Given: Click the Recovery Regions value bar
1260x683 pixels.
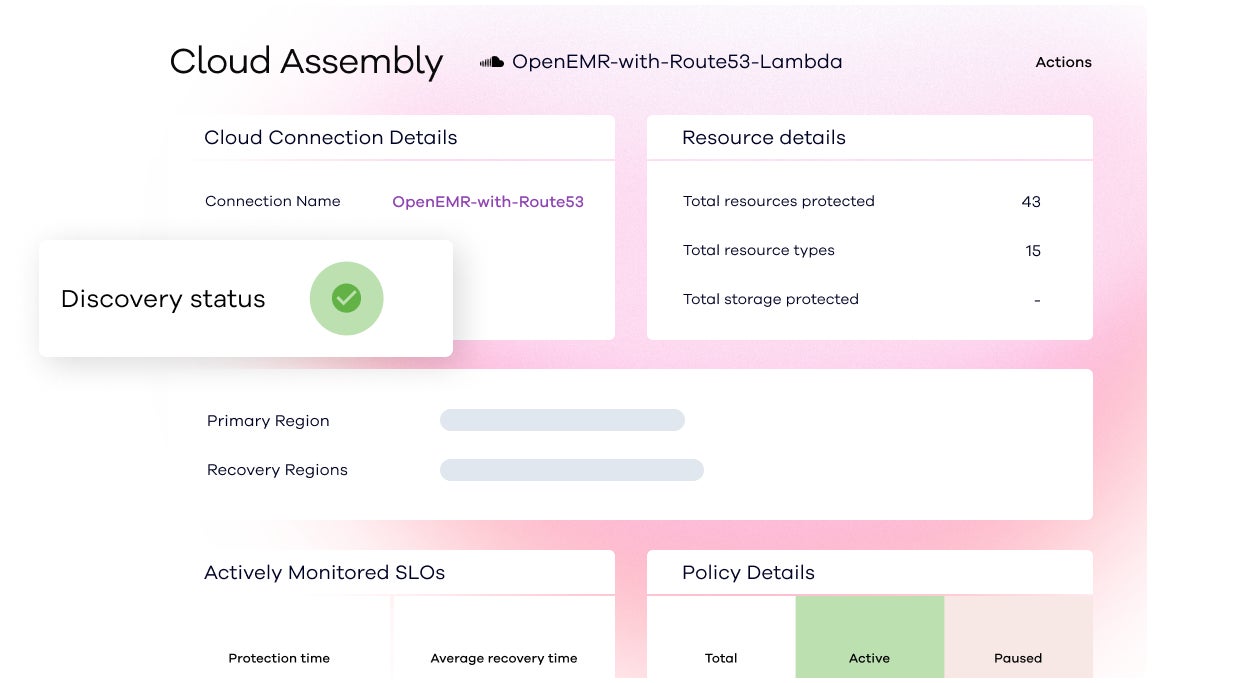Looking at the screenshot, I should [x=572, y=470].
